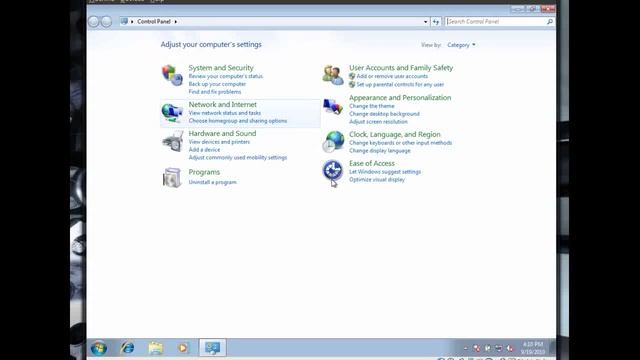This screenshot has height=360, width=640.
Task: Launch Internet Explorer from the taskbar
Action: [127, 348]
